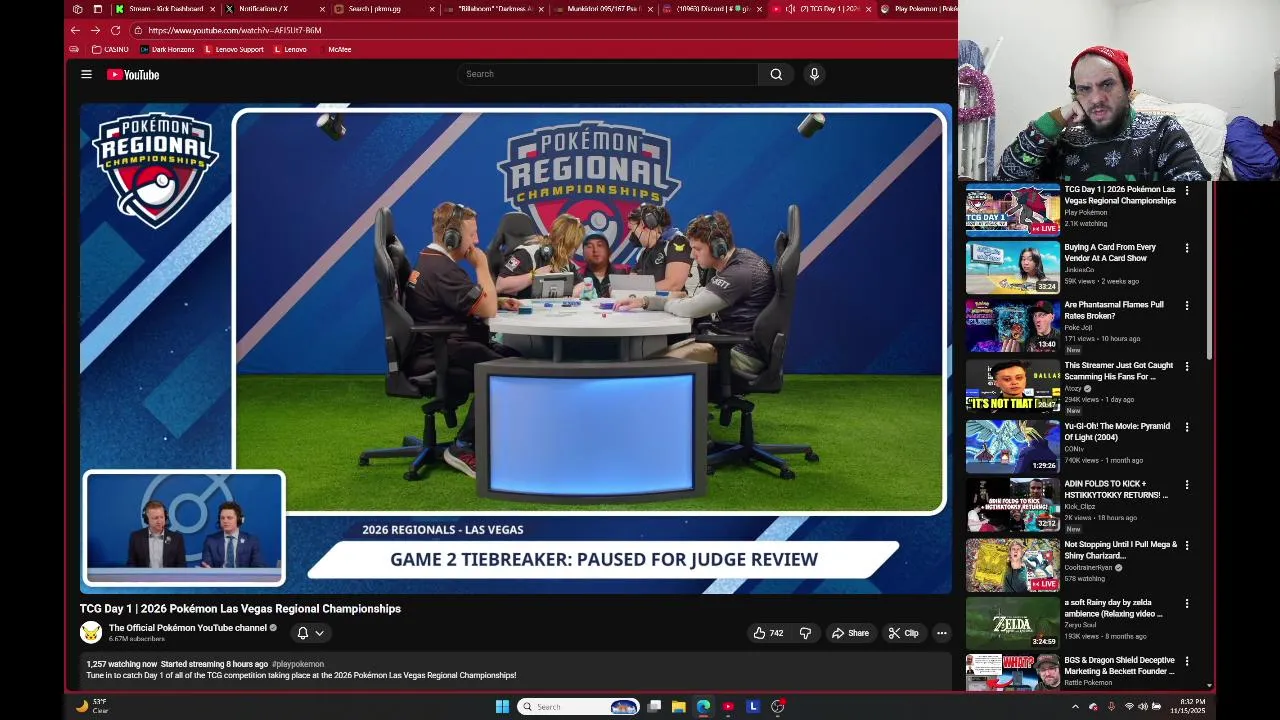Expand notification options chevron next to bell
1280x720 pixels.
320,633
